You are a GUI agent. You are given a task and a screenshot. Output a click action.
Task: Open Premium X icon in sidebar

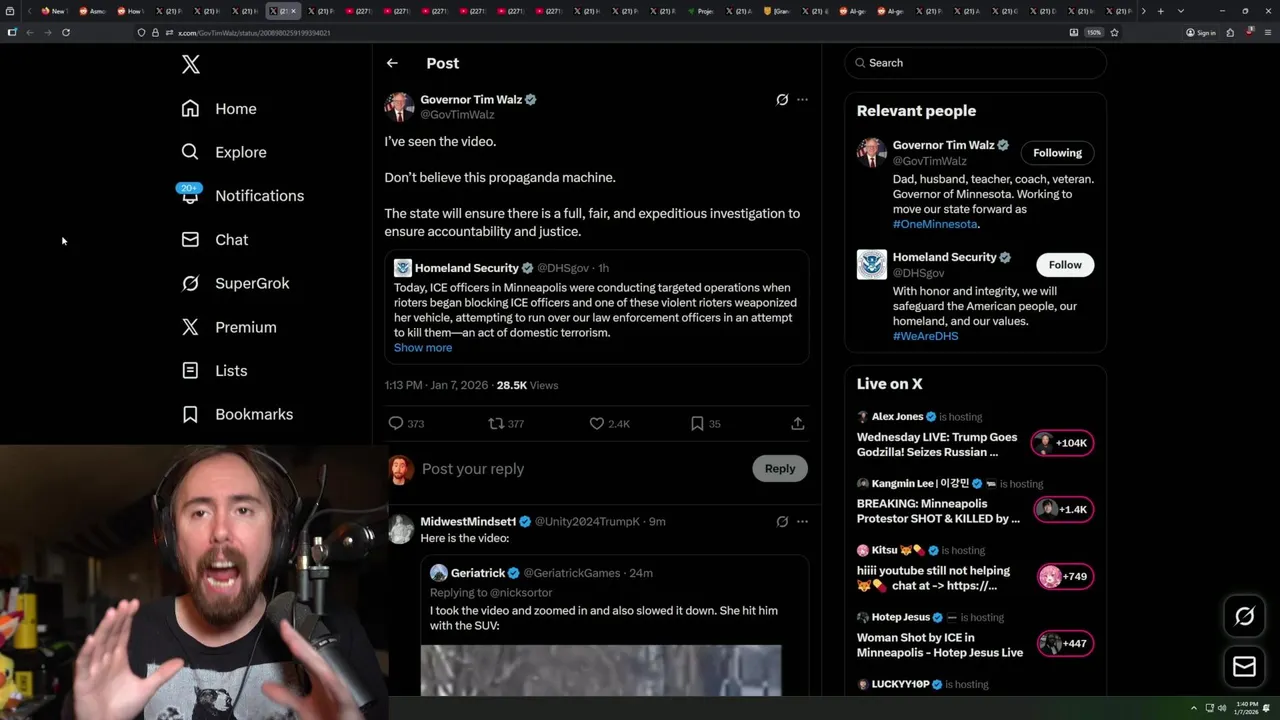coord(190,327)
